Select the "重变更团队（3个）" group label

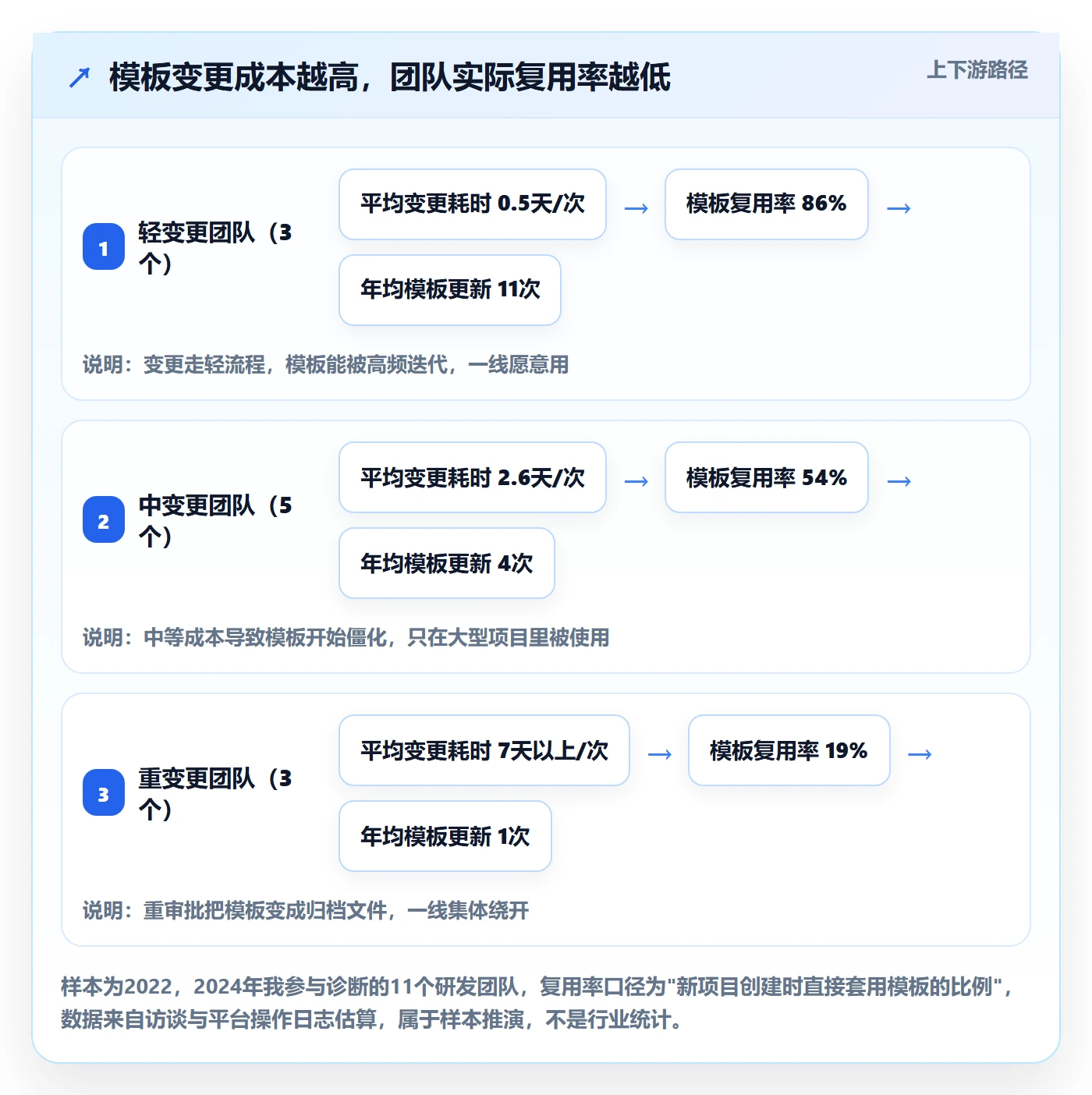(215, 793)
